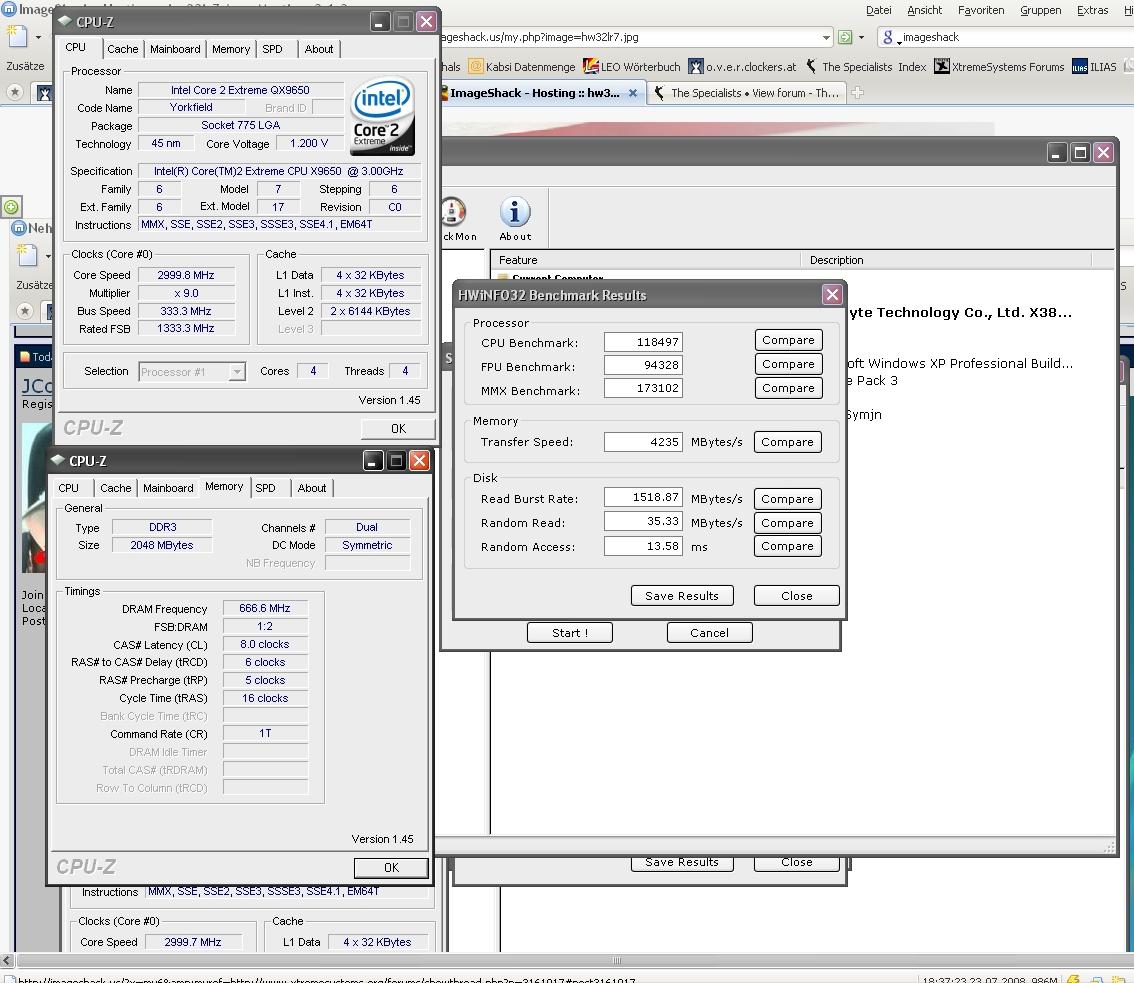Click the horizontal scrollbar left arrow
Viewport: 1134px width, 983px height.
(7, 961)
